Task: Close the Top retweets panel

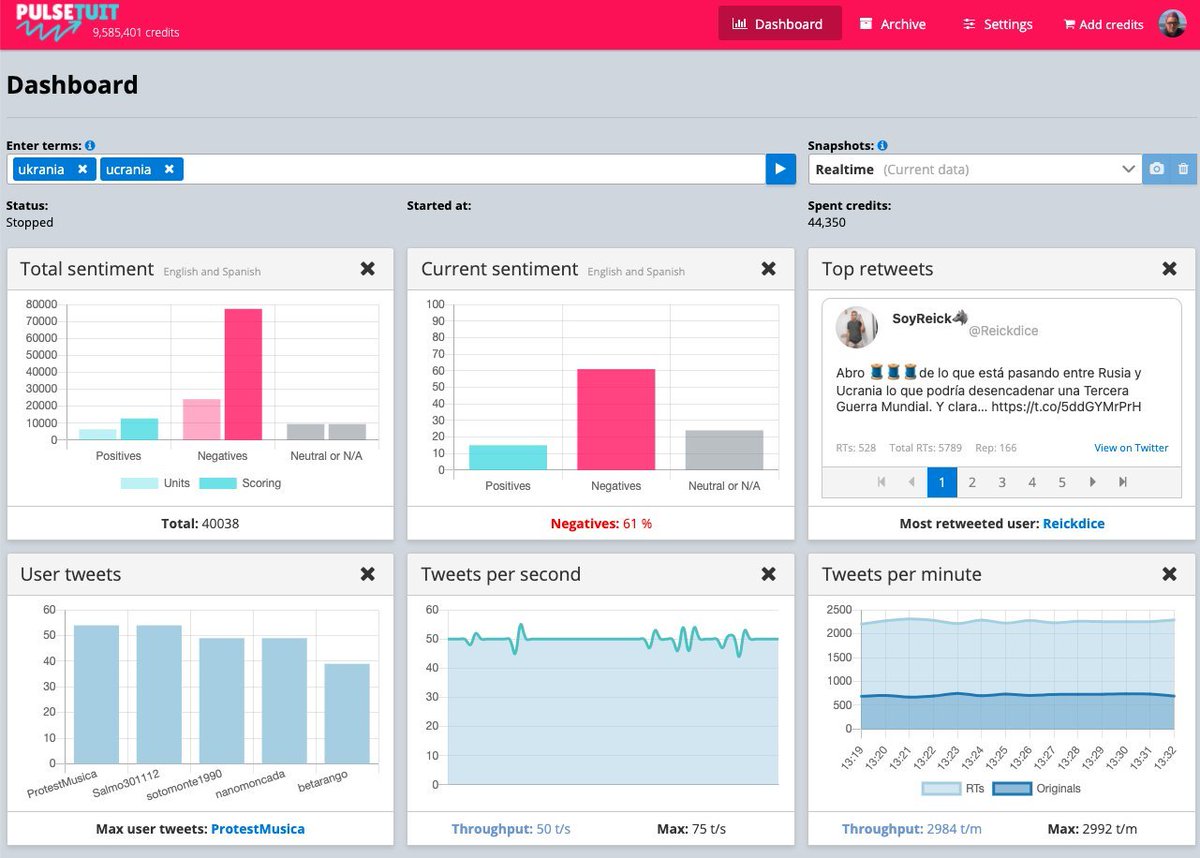Action: click(1170, 268)
